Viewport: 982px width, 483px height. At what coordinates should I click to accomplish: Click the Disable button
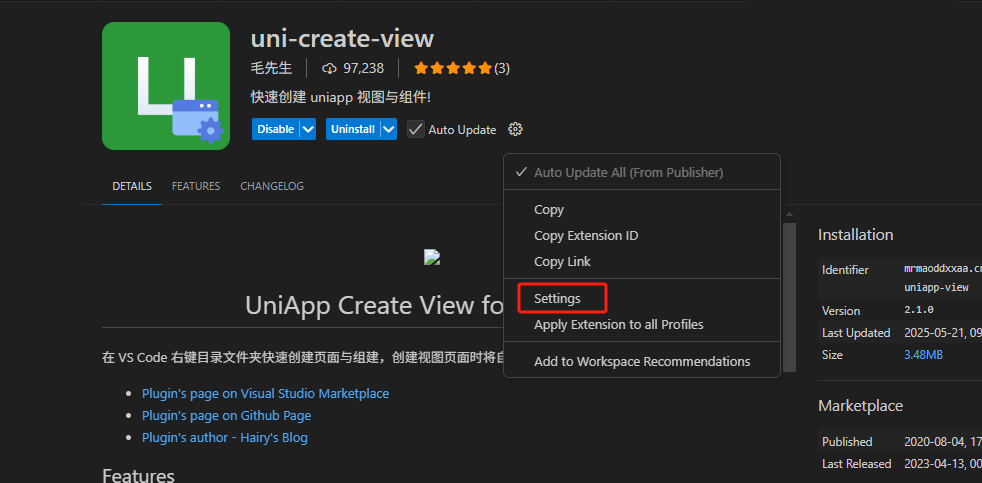tap(276, 129)
